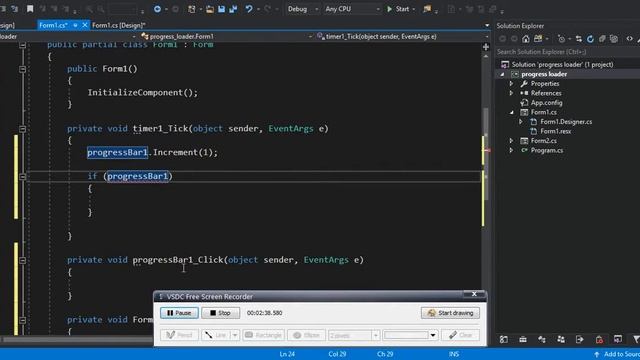Viewport: 640px width, 360px height.
Task: Expand the Properties node in Solution Explorer
Action: tap(511, 84)
